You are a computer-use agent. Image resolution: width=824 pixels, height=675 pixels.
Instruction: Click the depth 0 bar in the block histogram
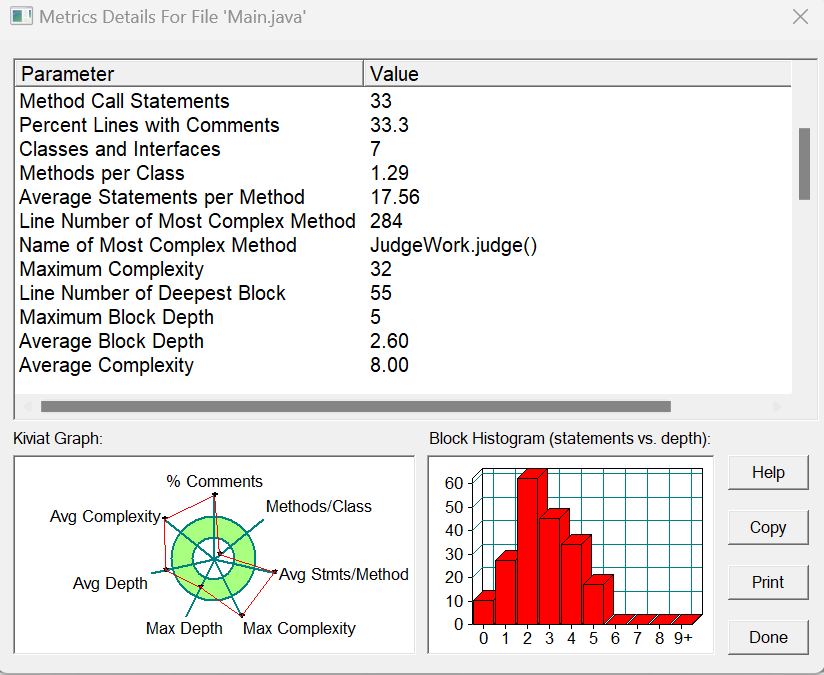(x=483, y=611)
